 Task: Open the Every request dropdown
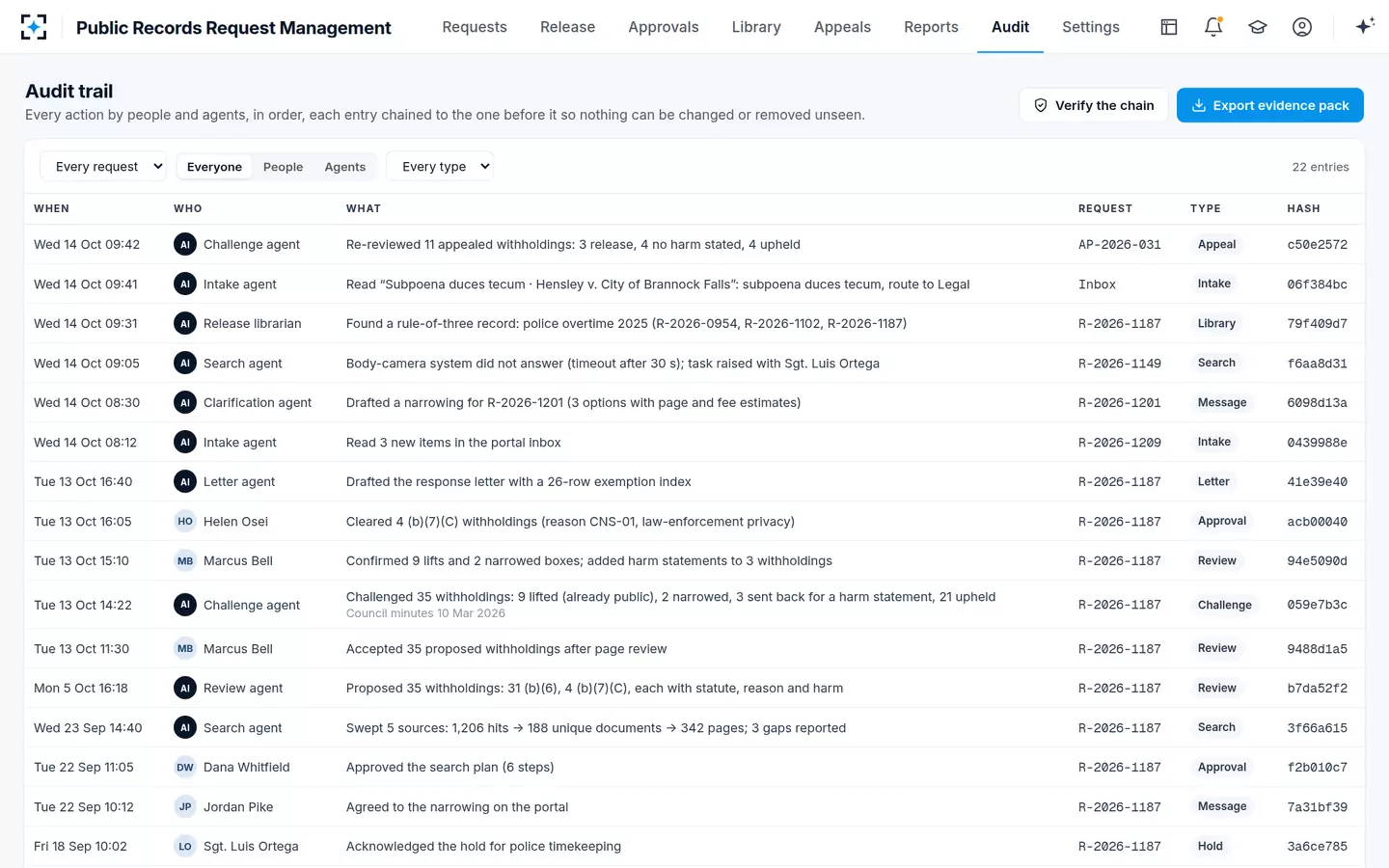[x=103, y=166]
